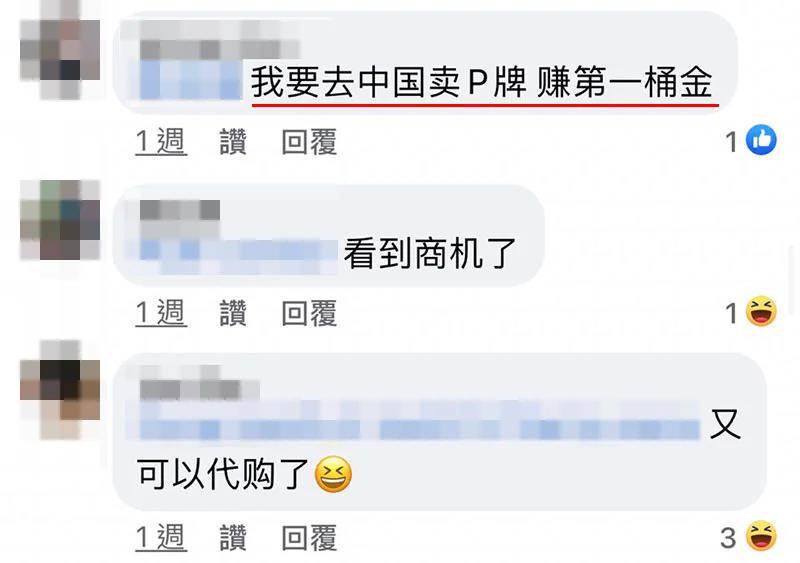The width and height of the screenshot is (800, 563).
Task: Like the 我要去中国卖P牌 comment via 讚
Action: pos(233,142)
